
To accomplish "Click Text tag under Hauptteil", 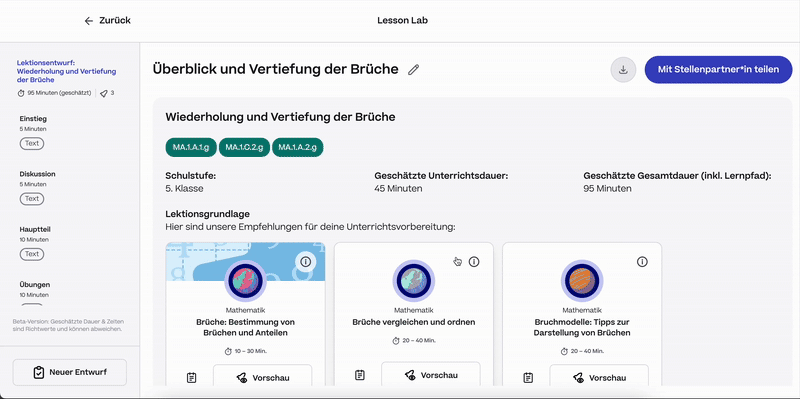I will coord(32,254).
